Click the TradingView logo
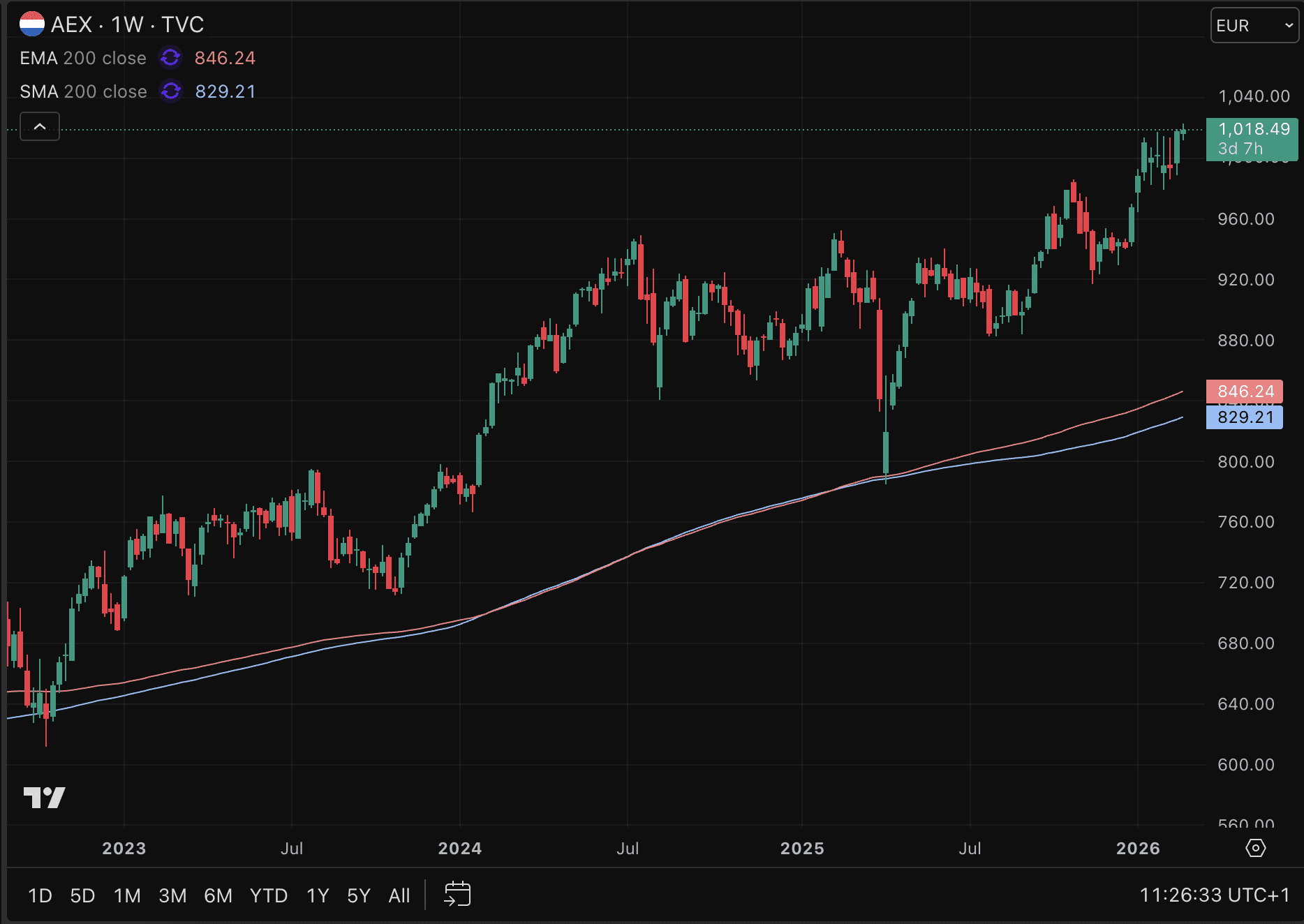 click(44, 797)
